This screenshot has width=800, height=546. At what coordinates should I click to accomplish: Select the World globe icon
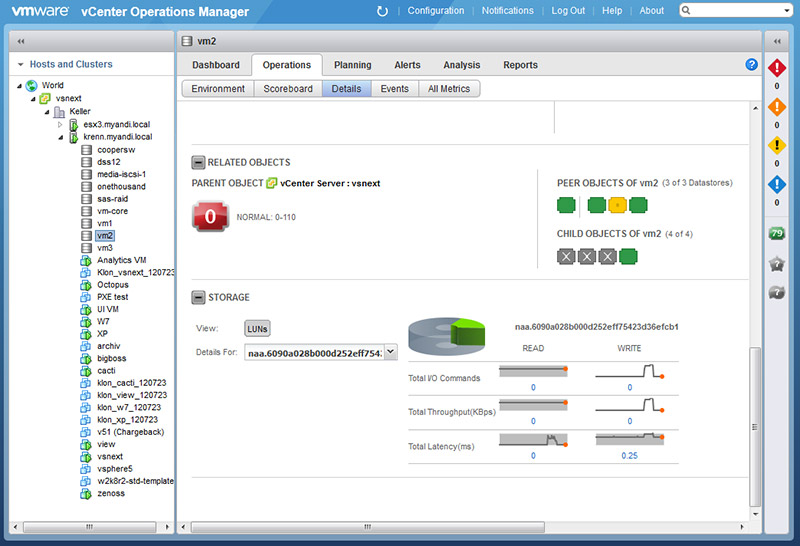[x=32, y=85]
